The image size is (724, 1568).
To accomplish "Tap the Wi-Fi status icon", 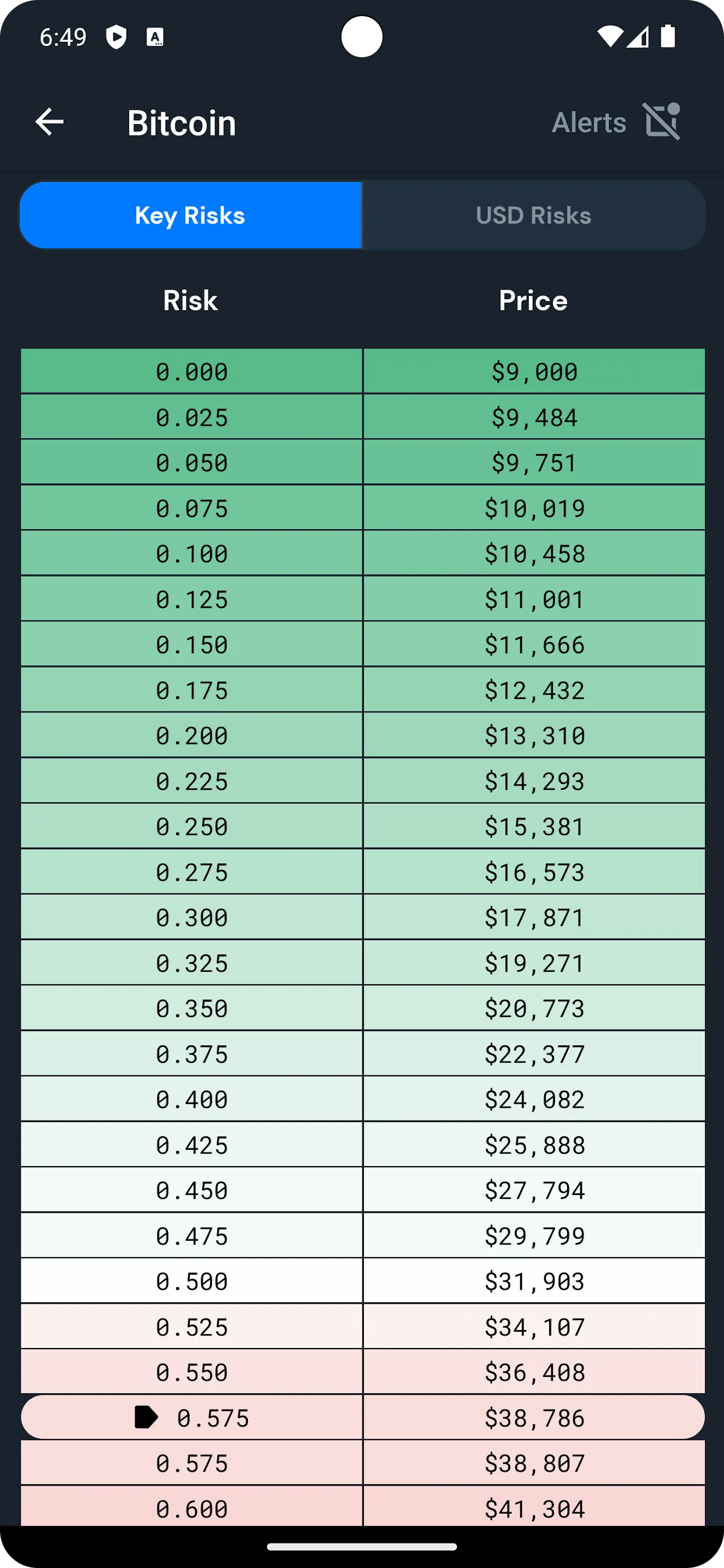I will point(609,36).
